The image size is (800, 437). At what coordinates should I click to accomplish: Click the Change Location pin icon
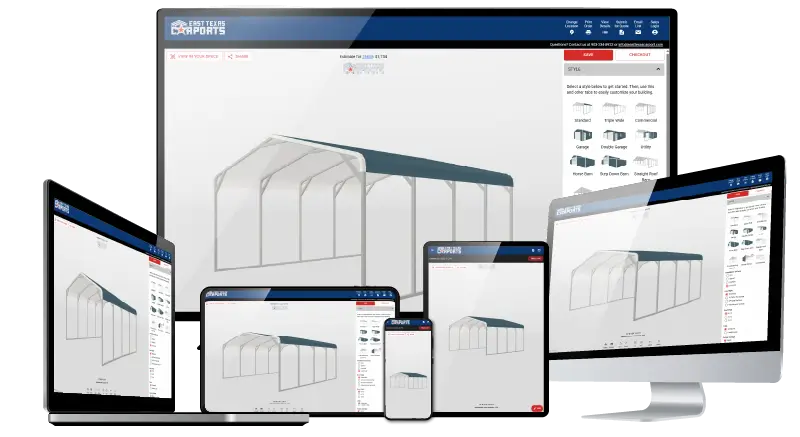tap(572, 32)
